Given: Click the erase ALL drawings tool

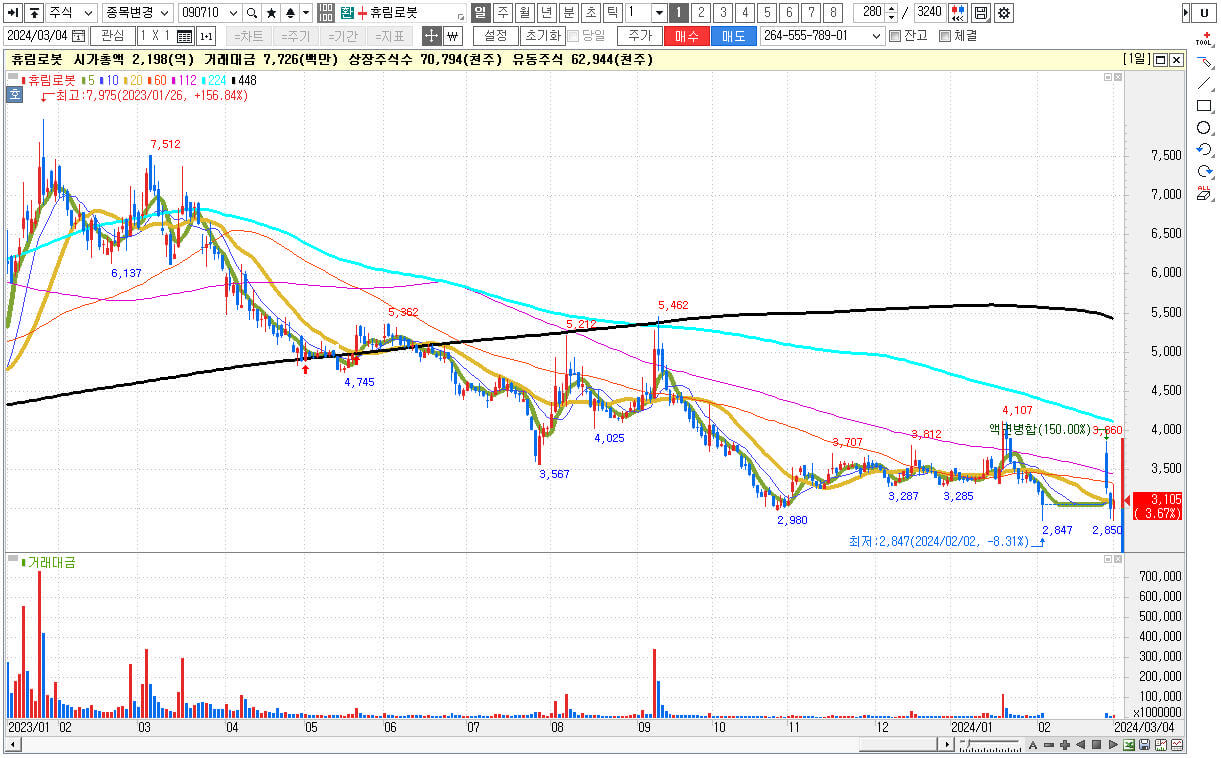Looking at the screenshot, I should click(1205, 193).
